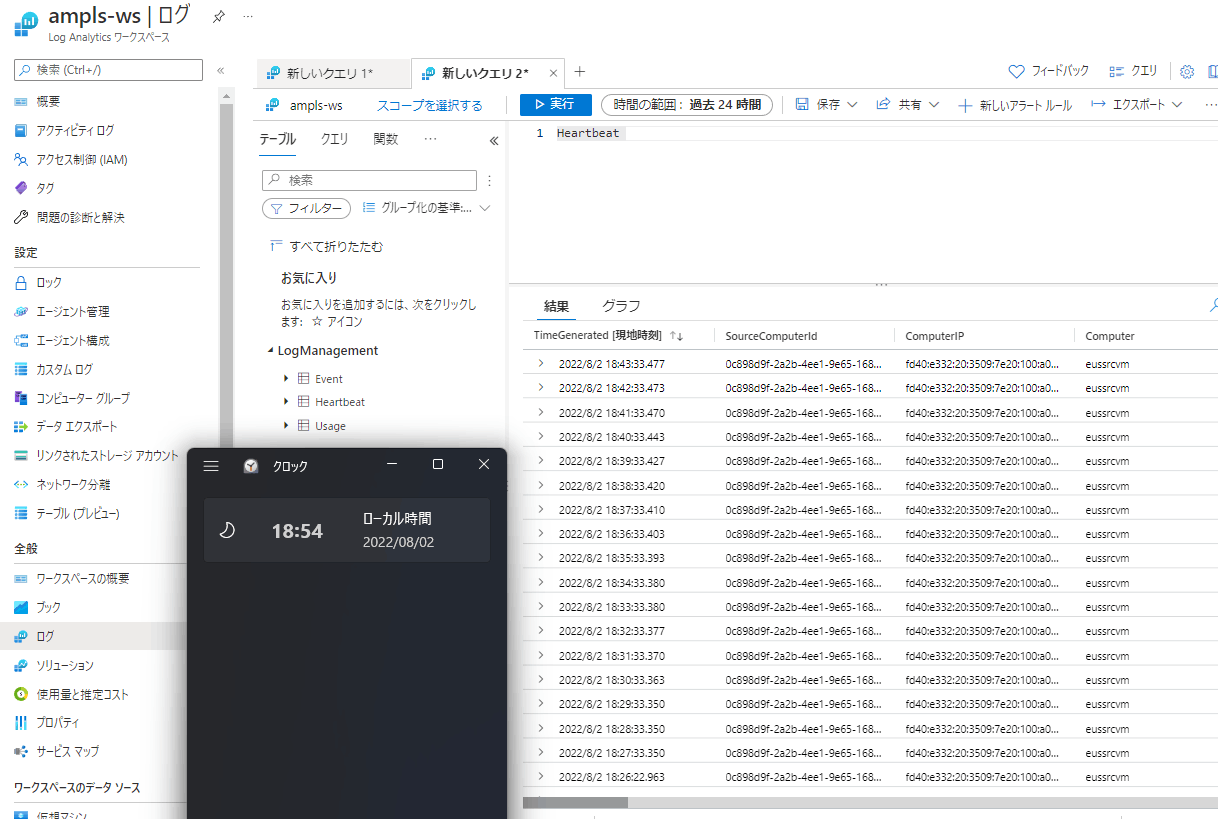Open the 保存 dropdown

827,104
